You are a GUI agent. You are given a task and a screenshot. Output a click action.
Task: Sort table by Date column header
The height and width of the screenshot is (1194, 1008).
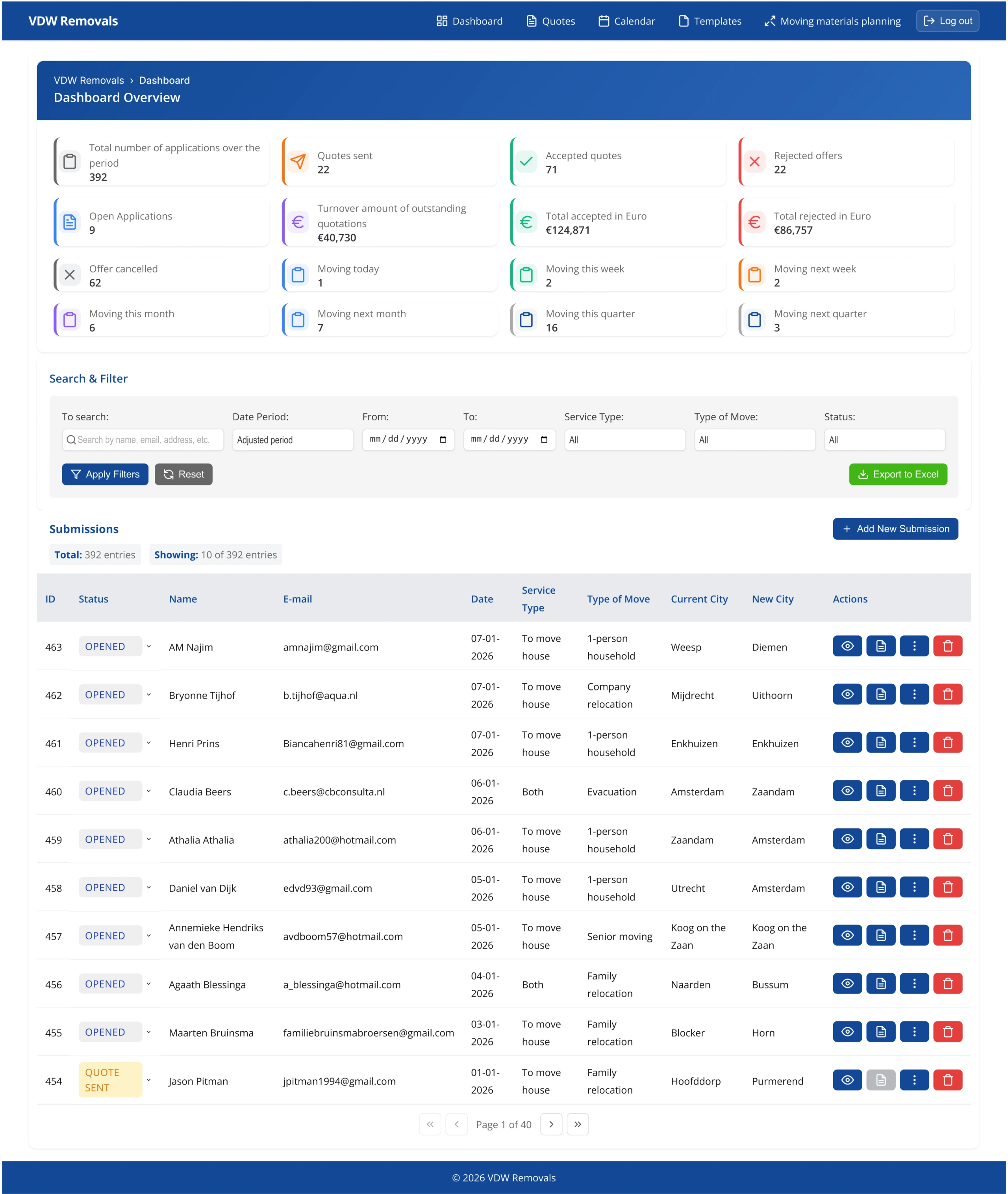point(482,598)
